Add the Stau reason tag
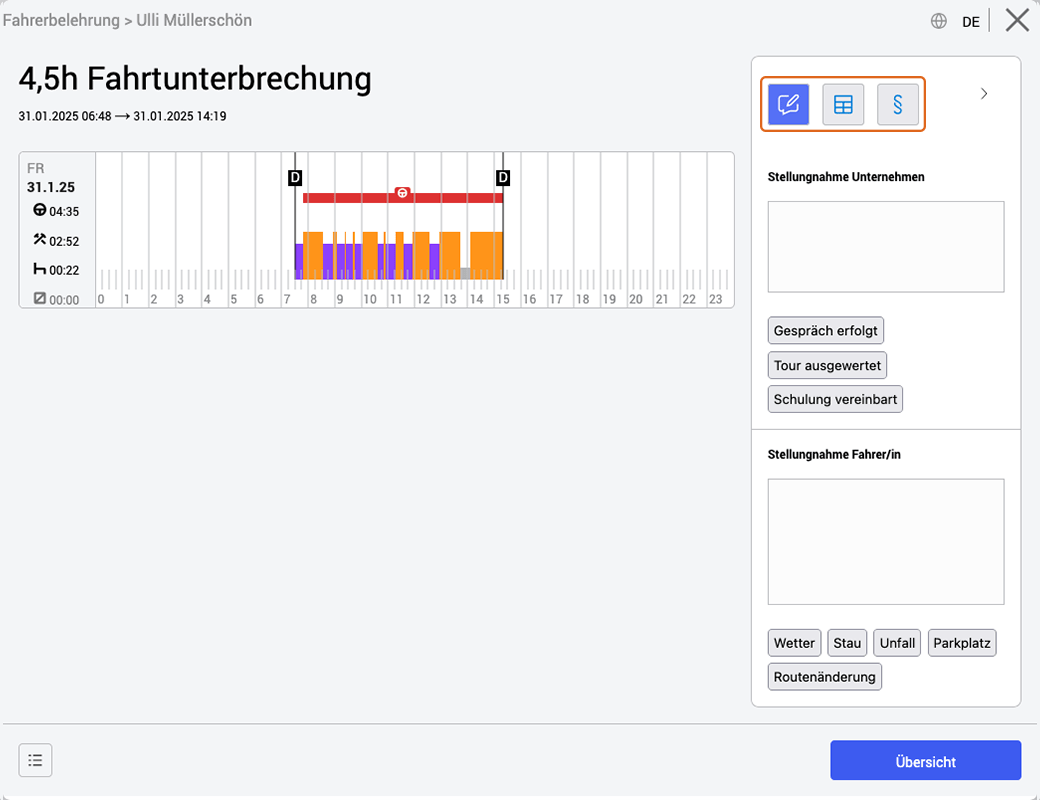Viewport: 1040px width, 800px height. point(847,643)
